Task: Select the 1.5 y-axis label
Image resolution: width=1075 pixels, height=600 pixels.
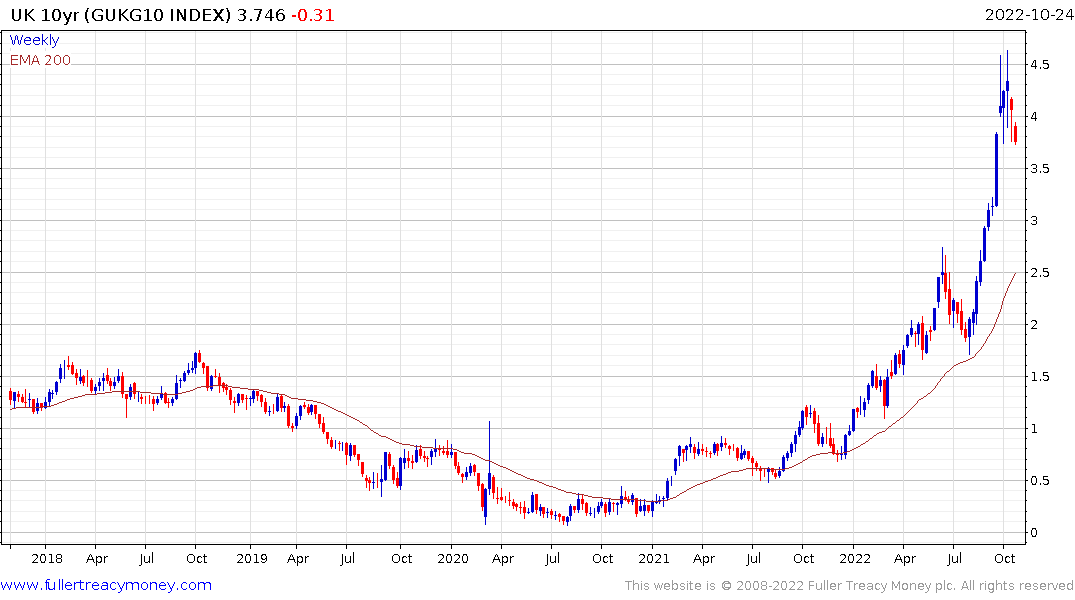Action: 1039,377
